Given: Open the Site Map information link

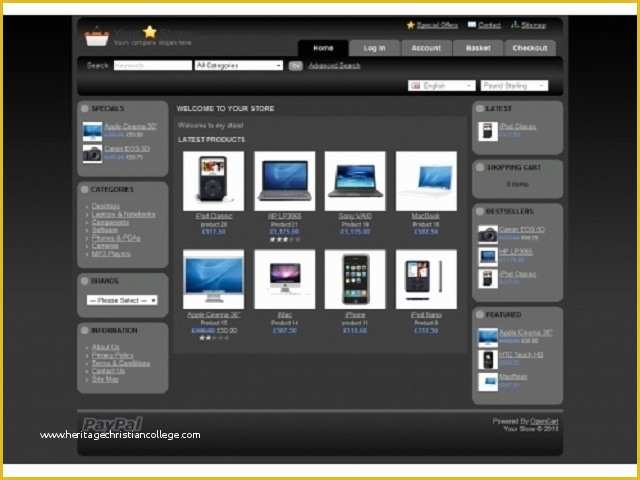Looking at the screenshot, I should 105,379.
